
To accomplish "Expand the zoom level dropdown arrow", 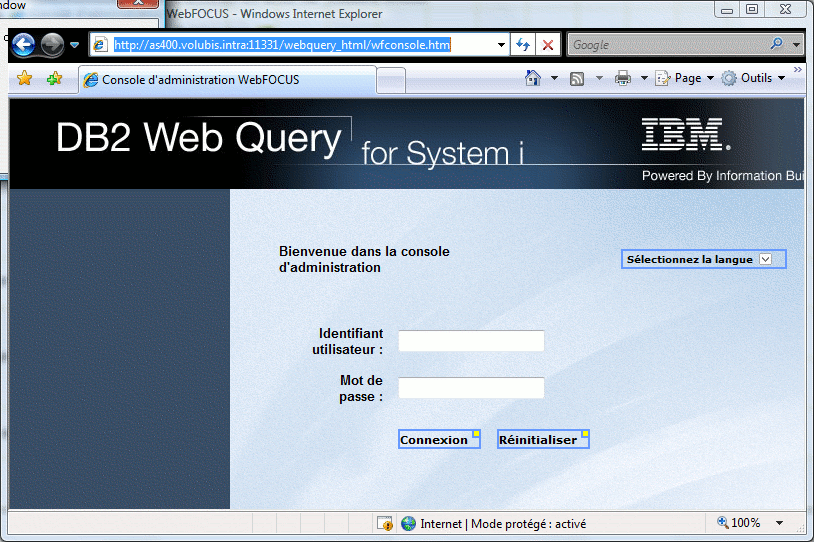I will pos(780,523).
